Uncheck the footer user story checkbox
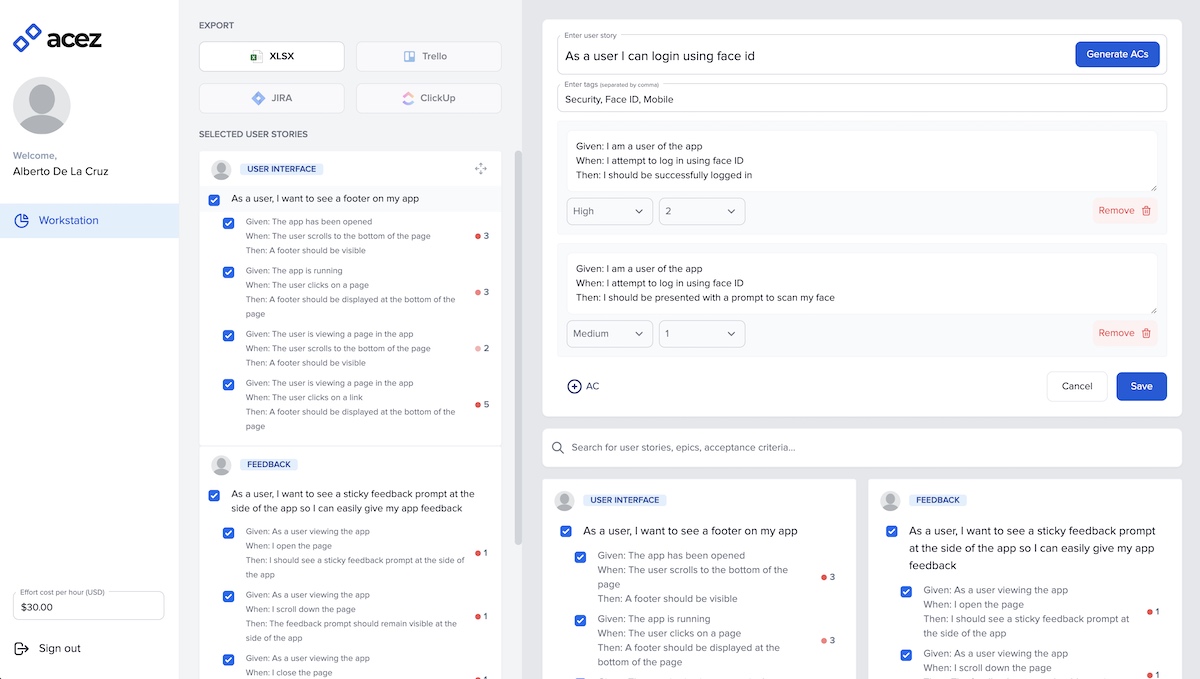This screenshot has width=1200, height=679. coord(214,199)
